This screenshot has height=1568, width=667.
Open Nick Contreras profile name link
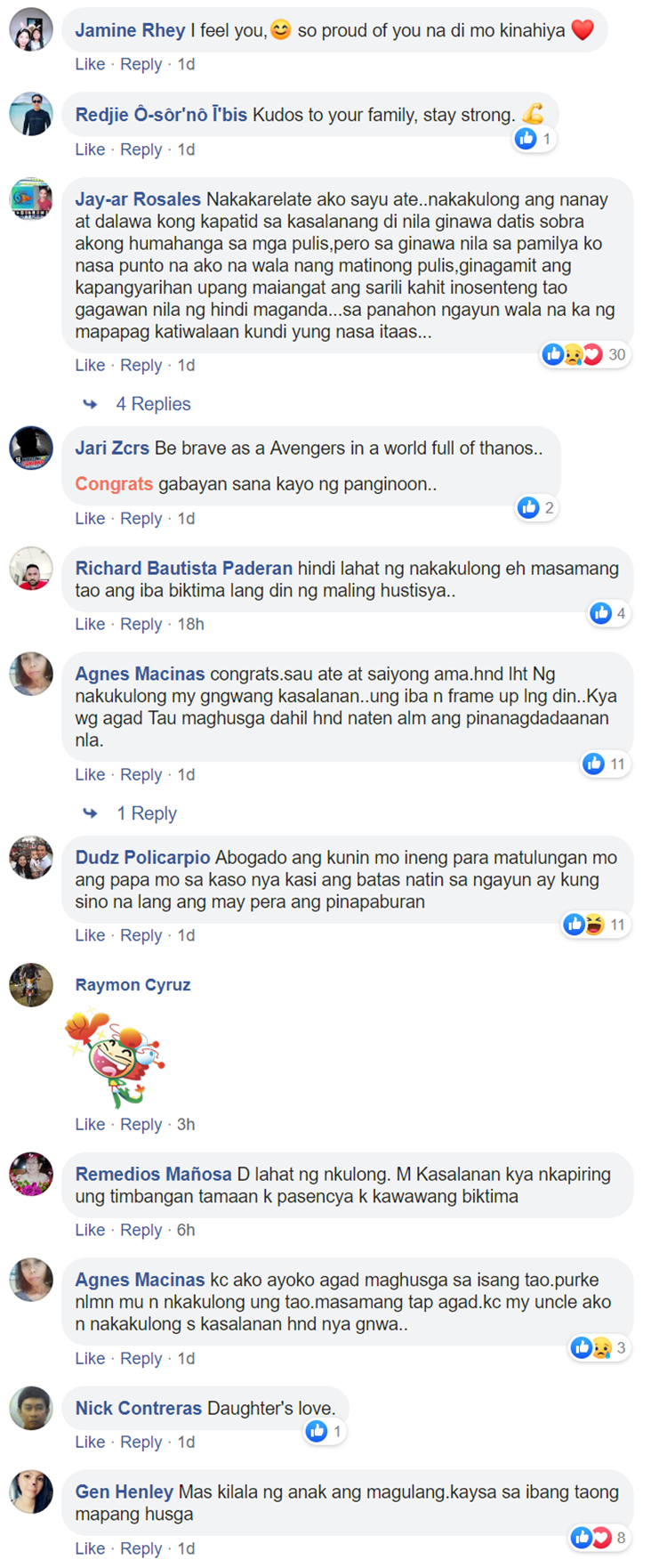(x=139, y=1408)
